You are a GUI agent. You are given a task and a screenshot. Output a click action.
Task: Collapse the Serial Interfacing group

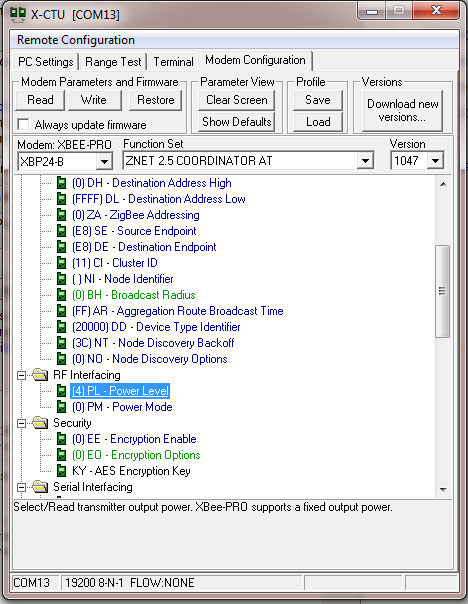click(22, 487)
